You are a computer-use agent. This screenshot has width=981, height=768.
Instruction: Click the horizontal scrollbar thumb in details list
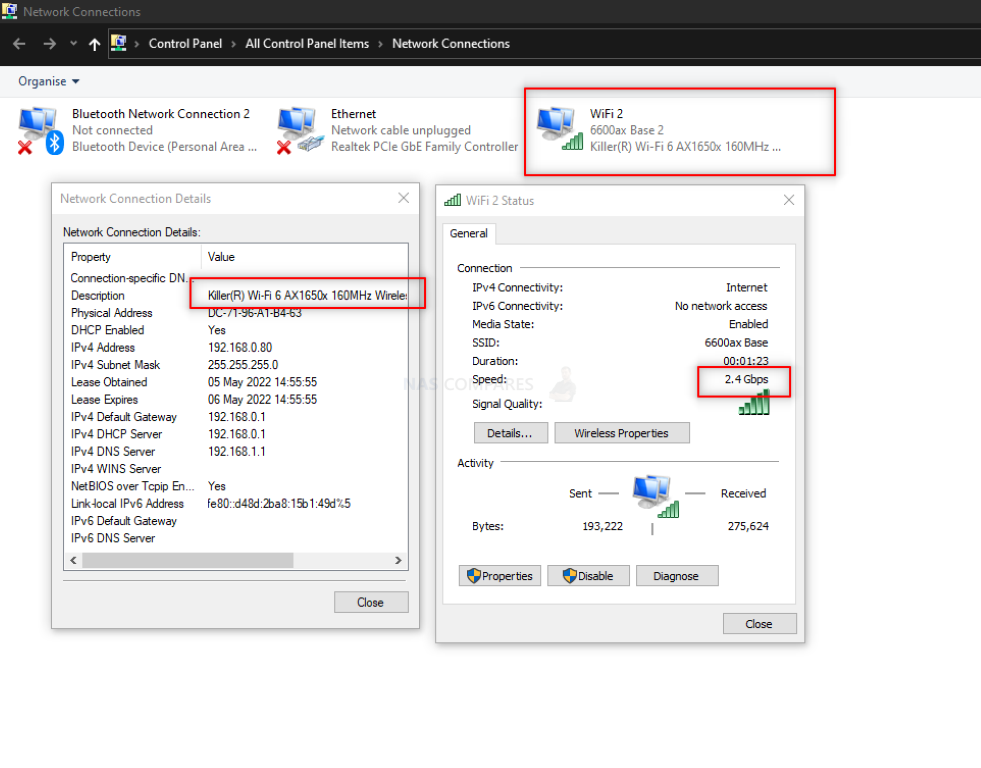(188, 560)
